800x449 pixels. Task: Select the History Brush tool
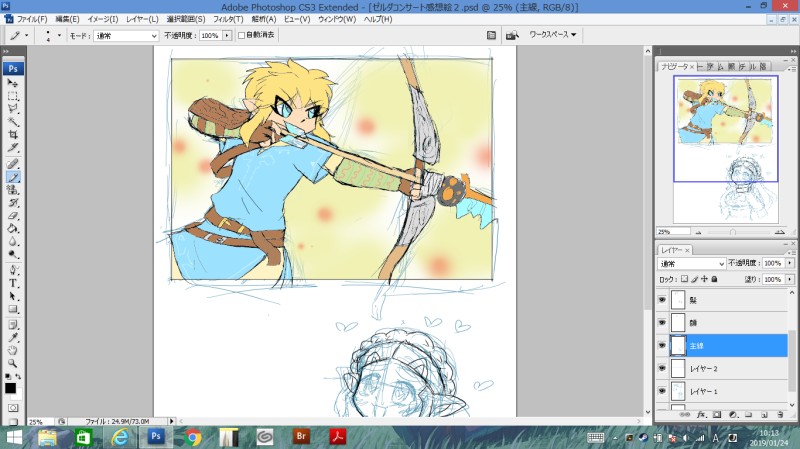pos(13,203)
